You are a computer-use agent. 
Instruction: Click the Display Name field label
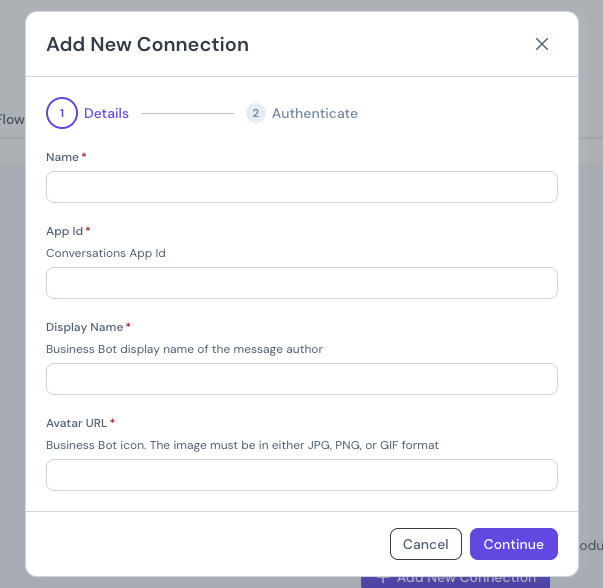coord(85,327)
